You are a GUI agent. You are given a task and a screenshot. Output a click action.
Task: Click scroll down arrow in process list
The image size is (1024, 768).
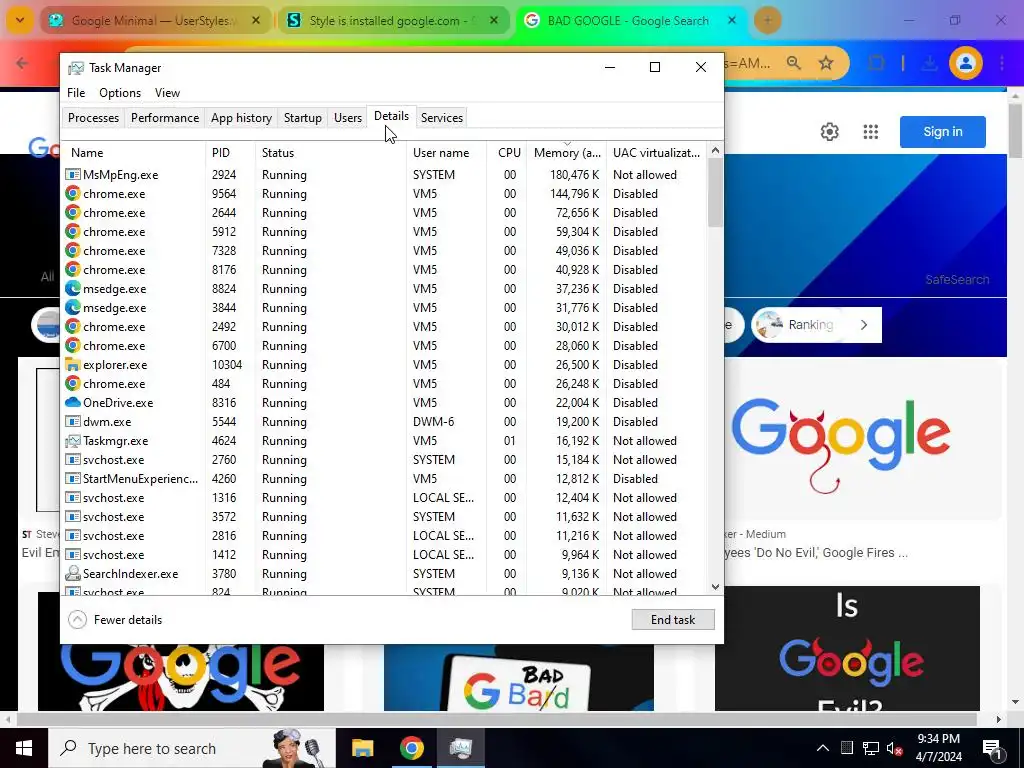715,586
